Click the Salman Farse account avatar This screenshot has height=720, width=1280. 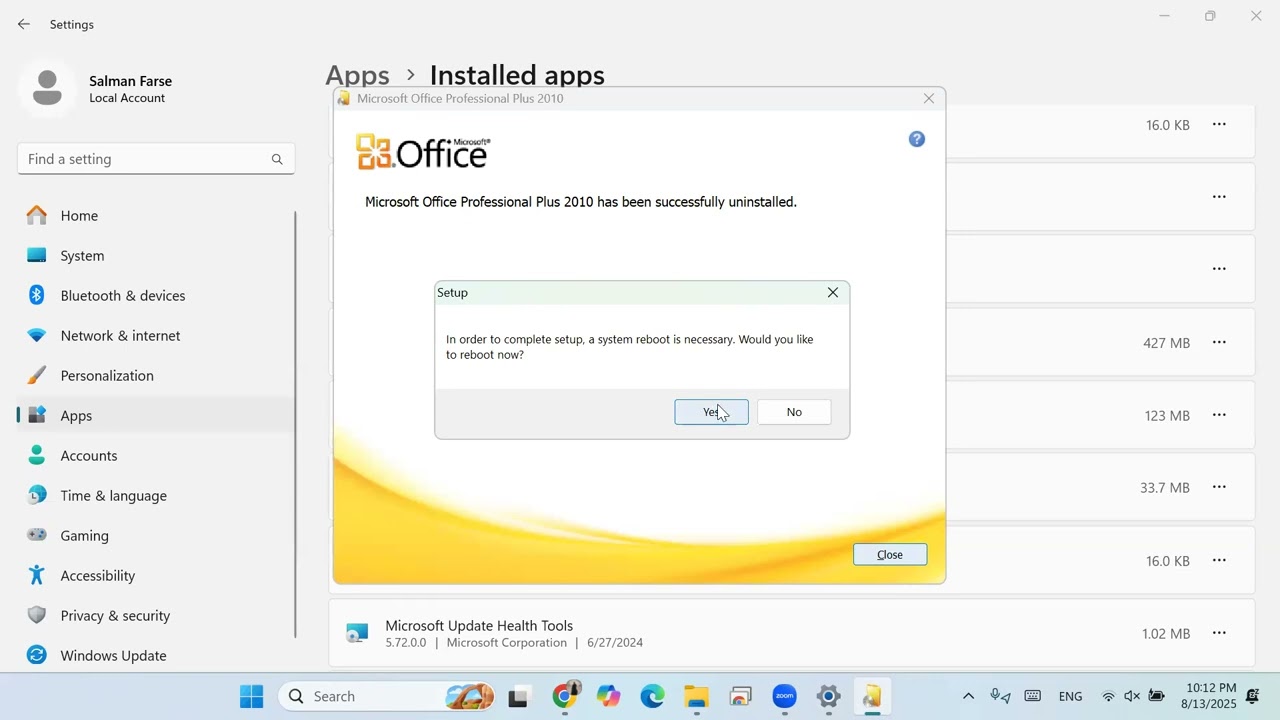tap(46, 88)
